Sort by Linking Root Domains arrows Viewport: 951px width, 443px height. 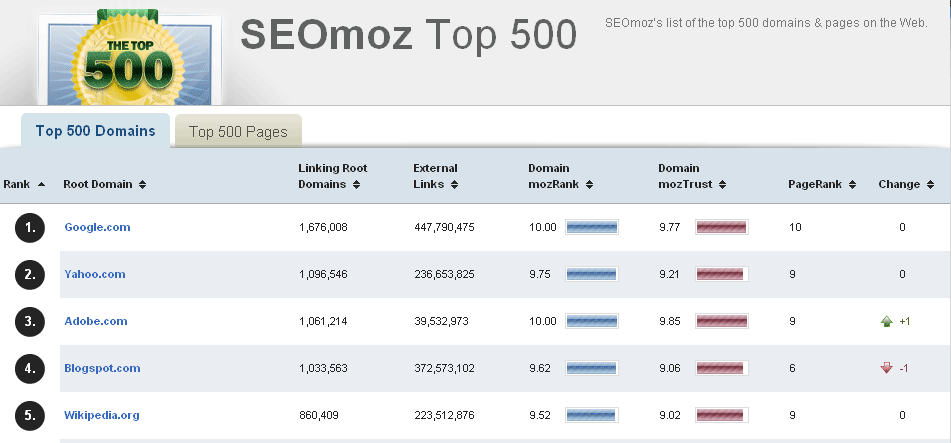tap(357, 184)
